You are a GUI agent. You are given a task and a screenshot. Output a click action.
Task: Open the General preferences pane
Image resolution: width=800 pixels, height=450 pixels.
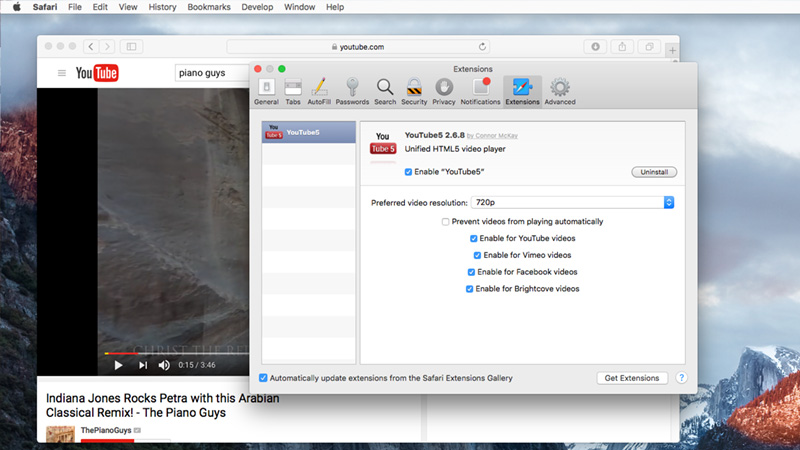pos(266,91)
